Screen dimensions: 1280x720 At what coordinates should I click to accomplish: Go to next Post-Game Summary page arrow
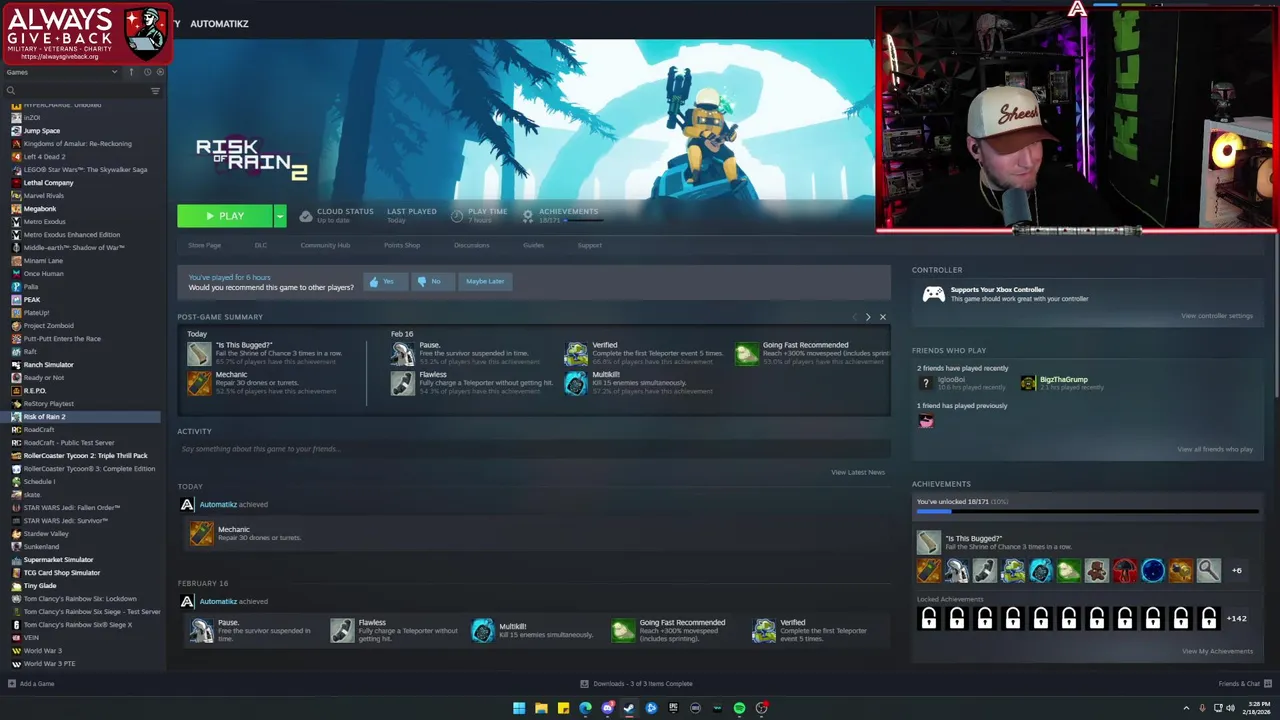[x=868, y=317]
